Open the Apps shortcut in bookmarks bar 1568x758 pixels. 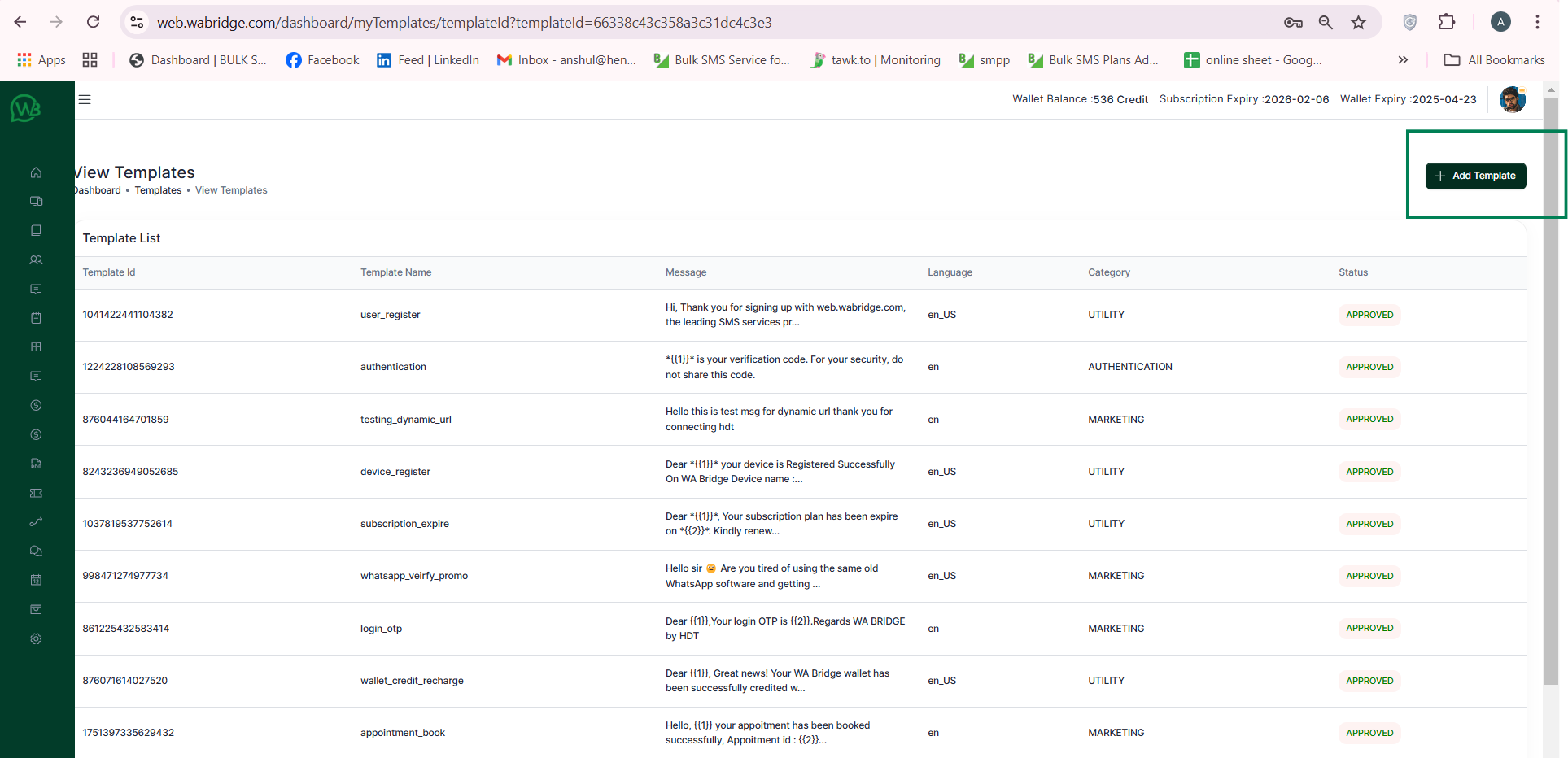coord(41,60)
